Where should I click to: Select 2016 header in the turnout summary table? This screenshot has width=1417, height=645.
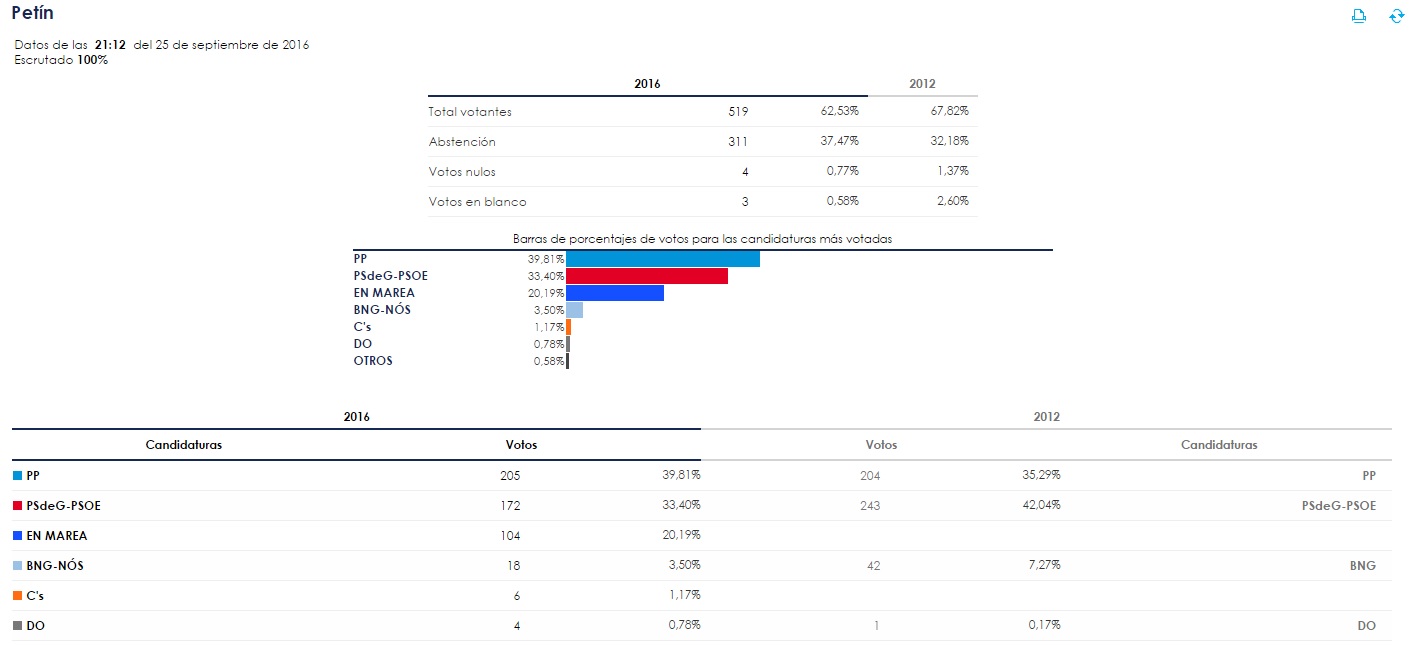pyautogui.click(x=647, y=84)
